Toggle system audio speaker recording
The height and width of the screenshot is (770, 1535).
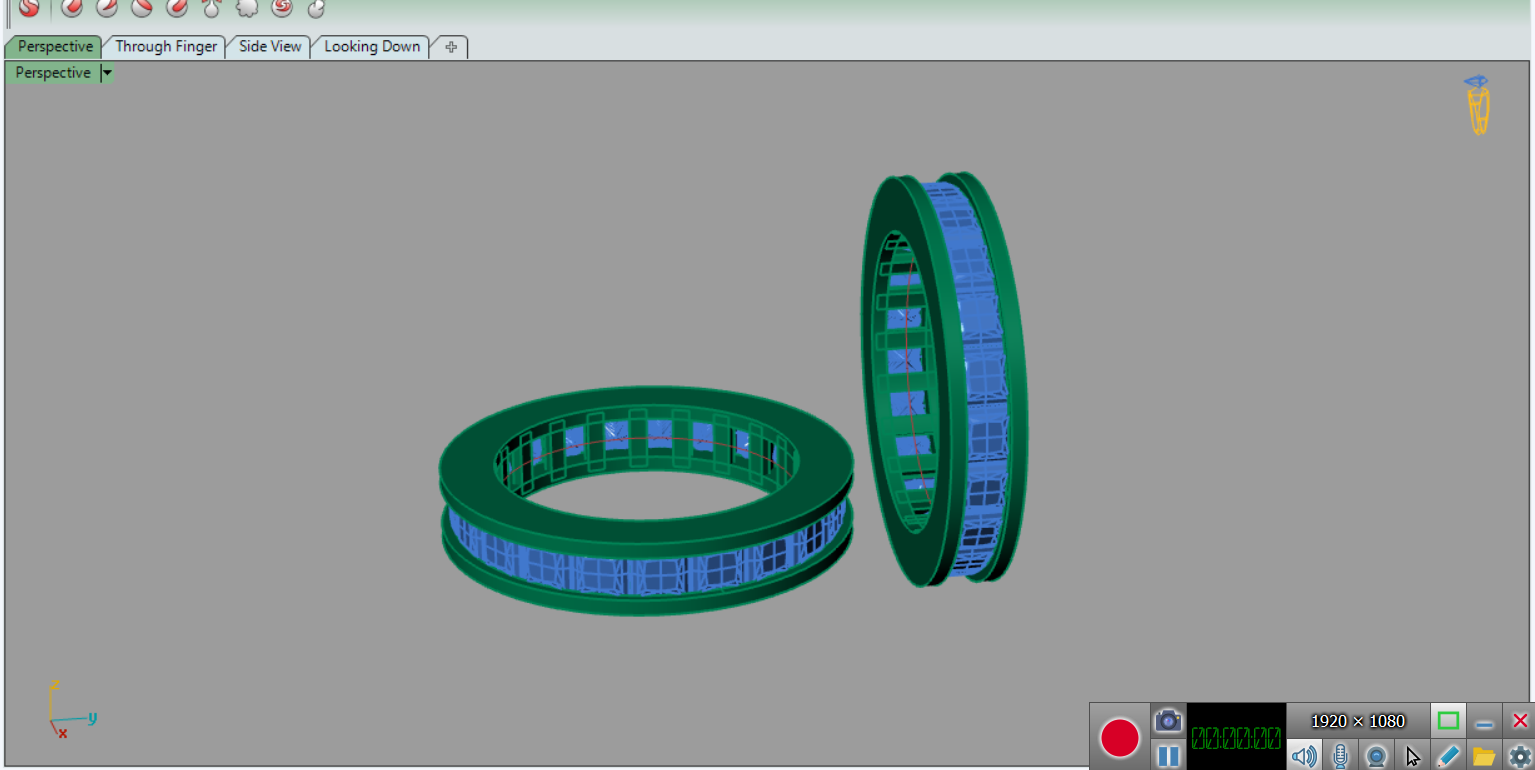(x=1303, y=756)
